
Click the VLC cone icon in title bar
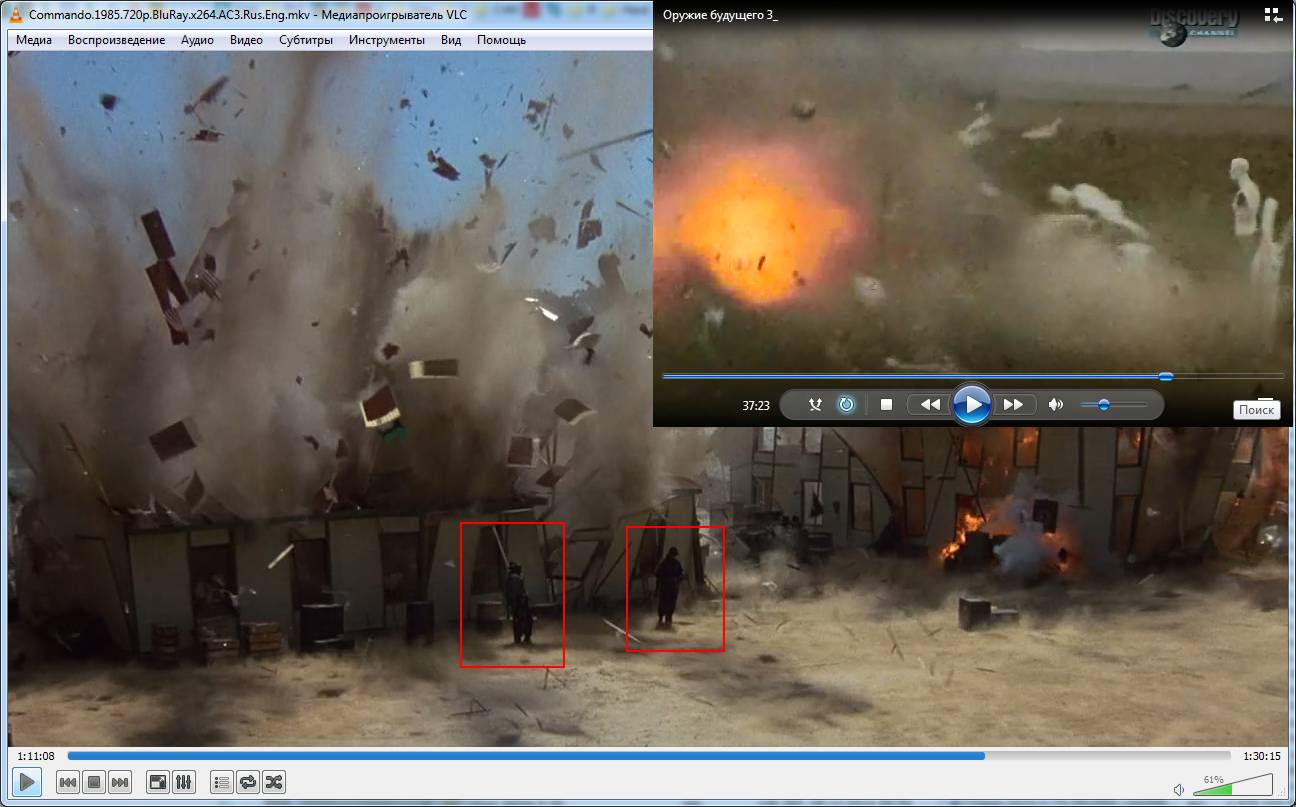pyautogui.click(x=15, y=15)
